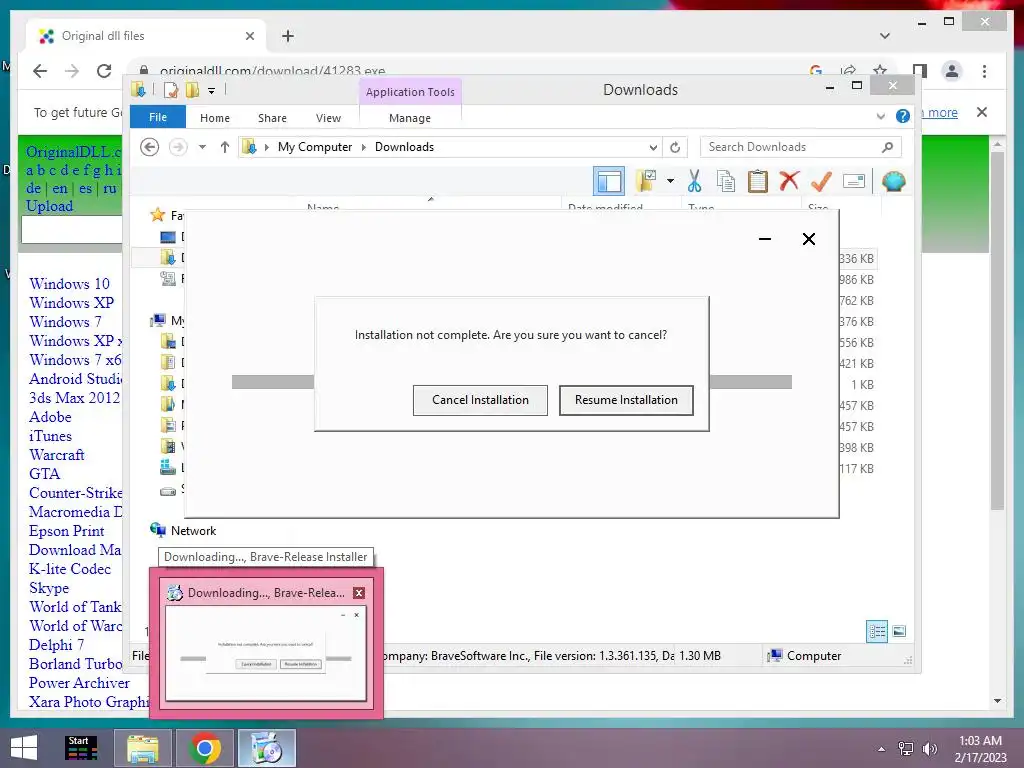Minimize the Brave installer window
1024x768 pixels.
click(765, 239)
